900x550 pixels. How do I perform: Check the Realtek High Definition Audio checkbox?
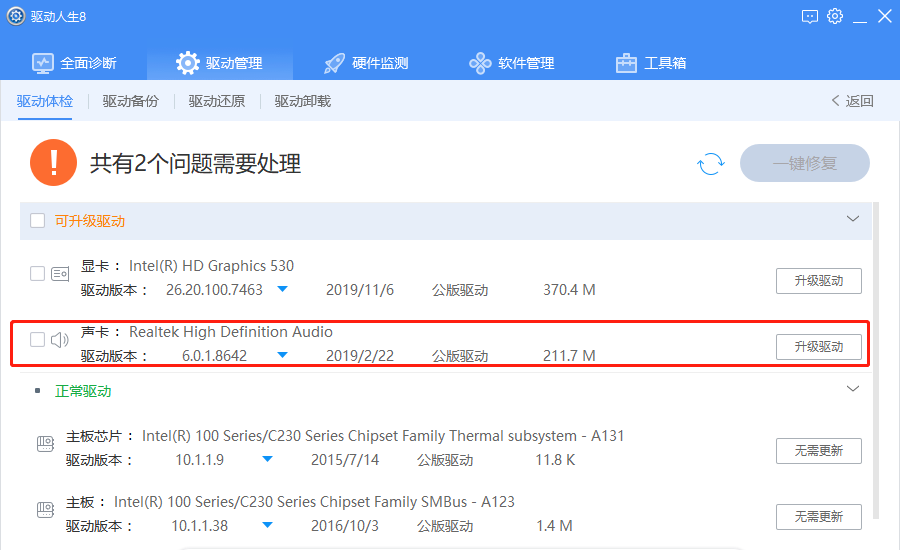(x=37, y=339)
